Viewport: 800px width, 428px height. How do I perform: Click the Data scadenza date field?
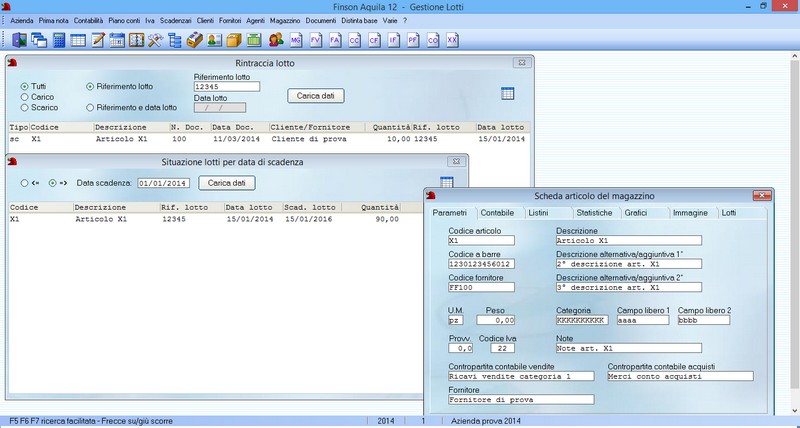tap(164, 183)
